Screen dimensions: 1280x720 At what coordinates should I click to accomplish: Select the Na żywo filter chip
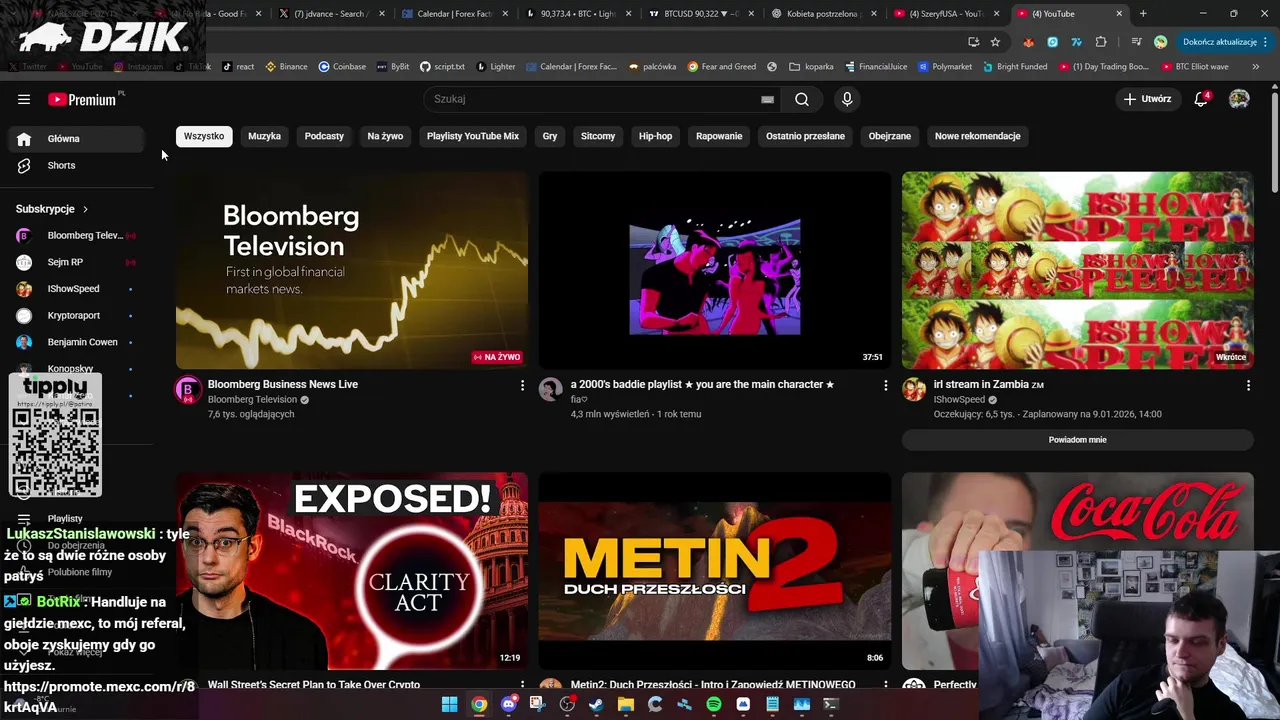pos(385,136)
